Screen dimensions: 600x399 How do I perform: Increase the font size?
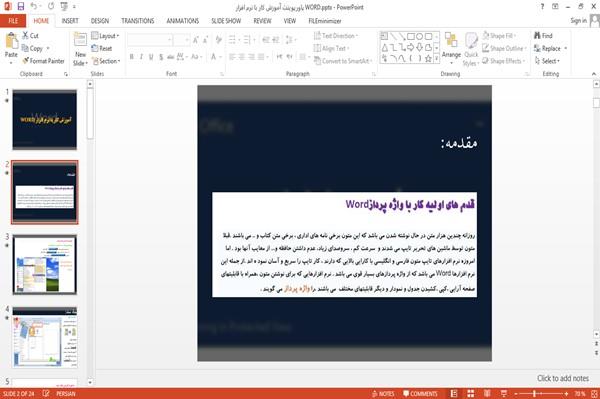[x=196, y=39]
